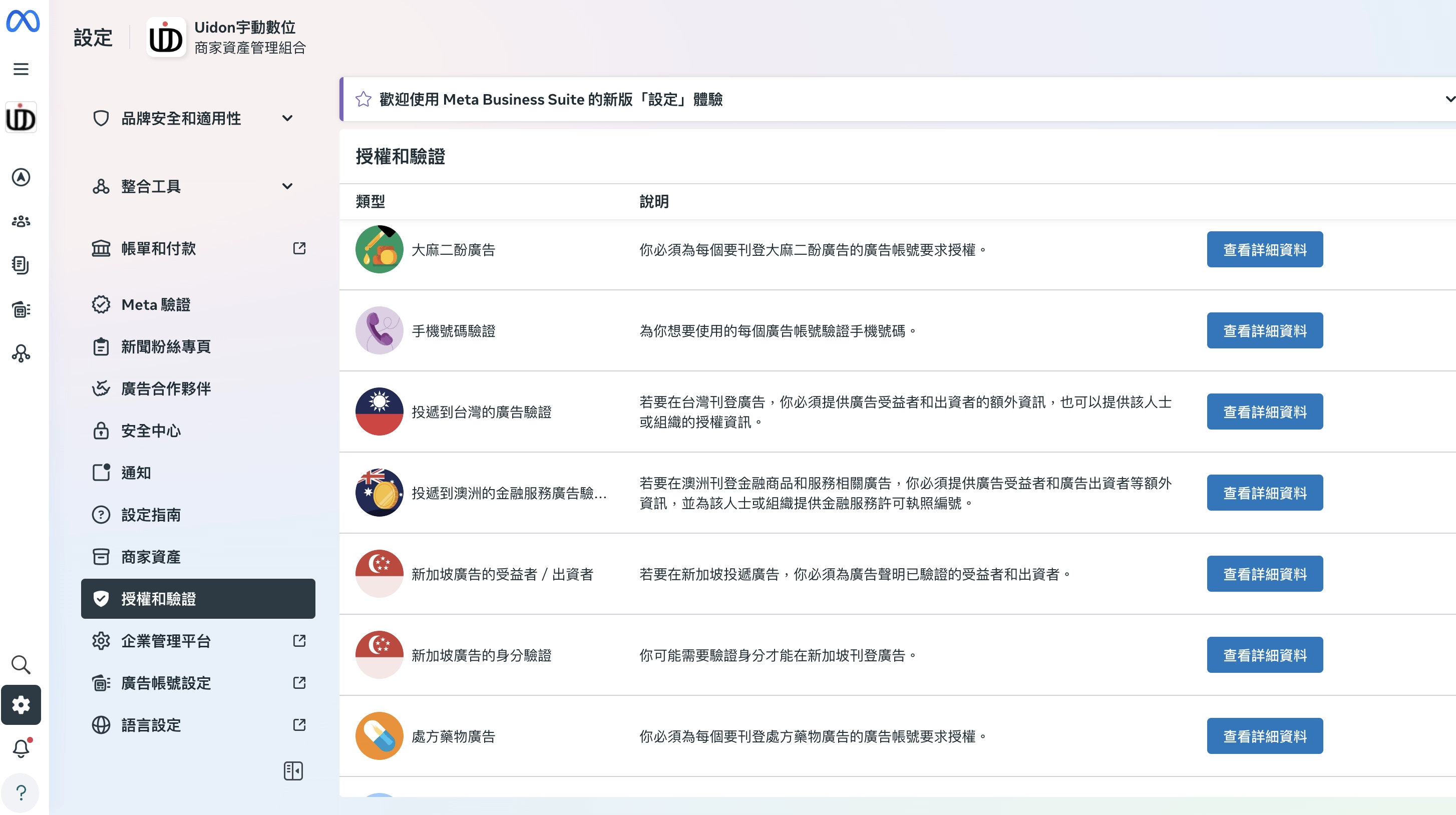The image size is (1456, 815).
Task: Click the 授權和驗證 page heading
Action: coord(400,157)
